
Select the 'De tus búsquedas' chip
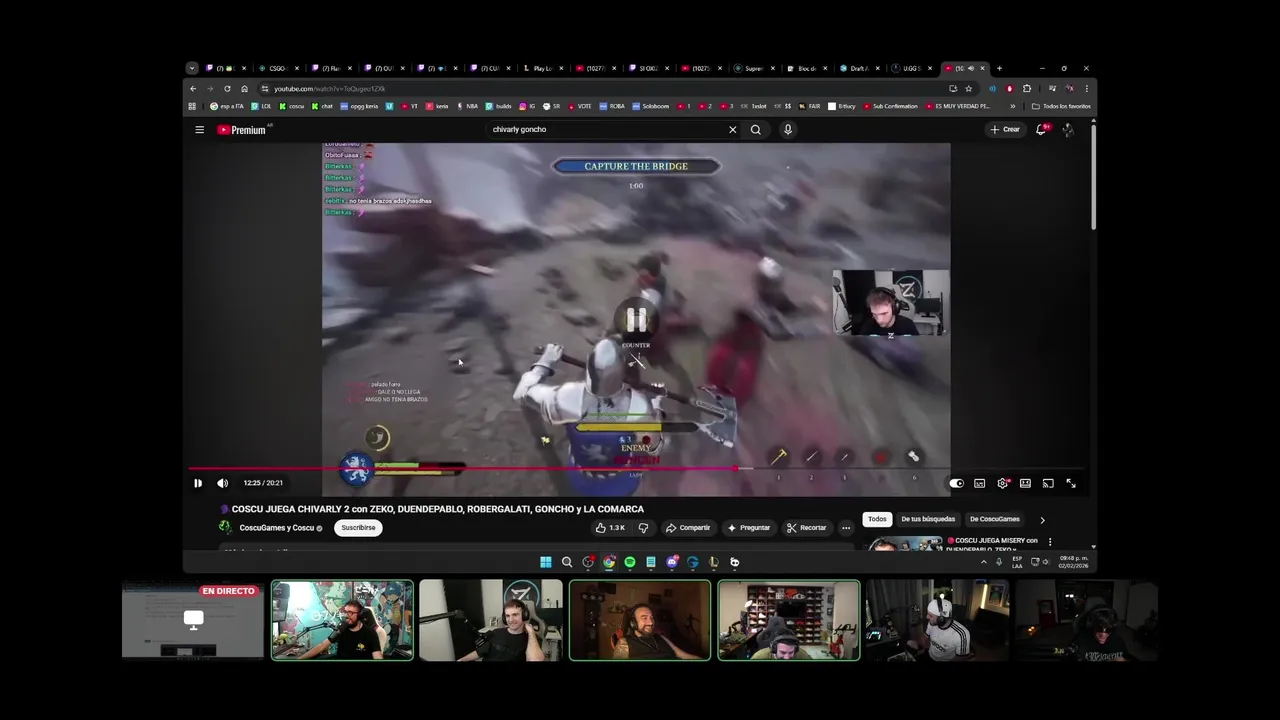coord(928,519)
